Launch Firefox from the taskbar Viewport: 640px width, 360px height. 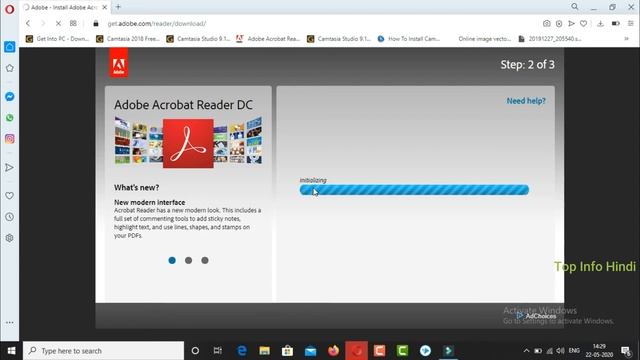tap(333, 351)
